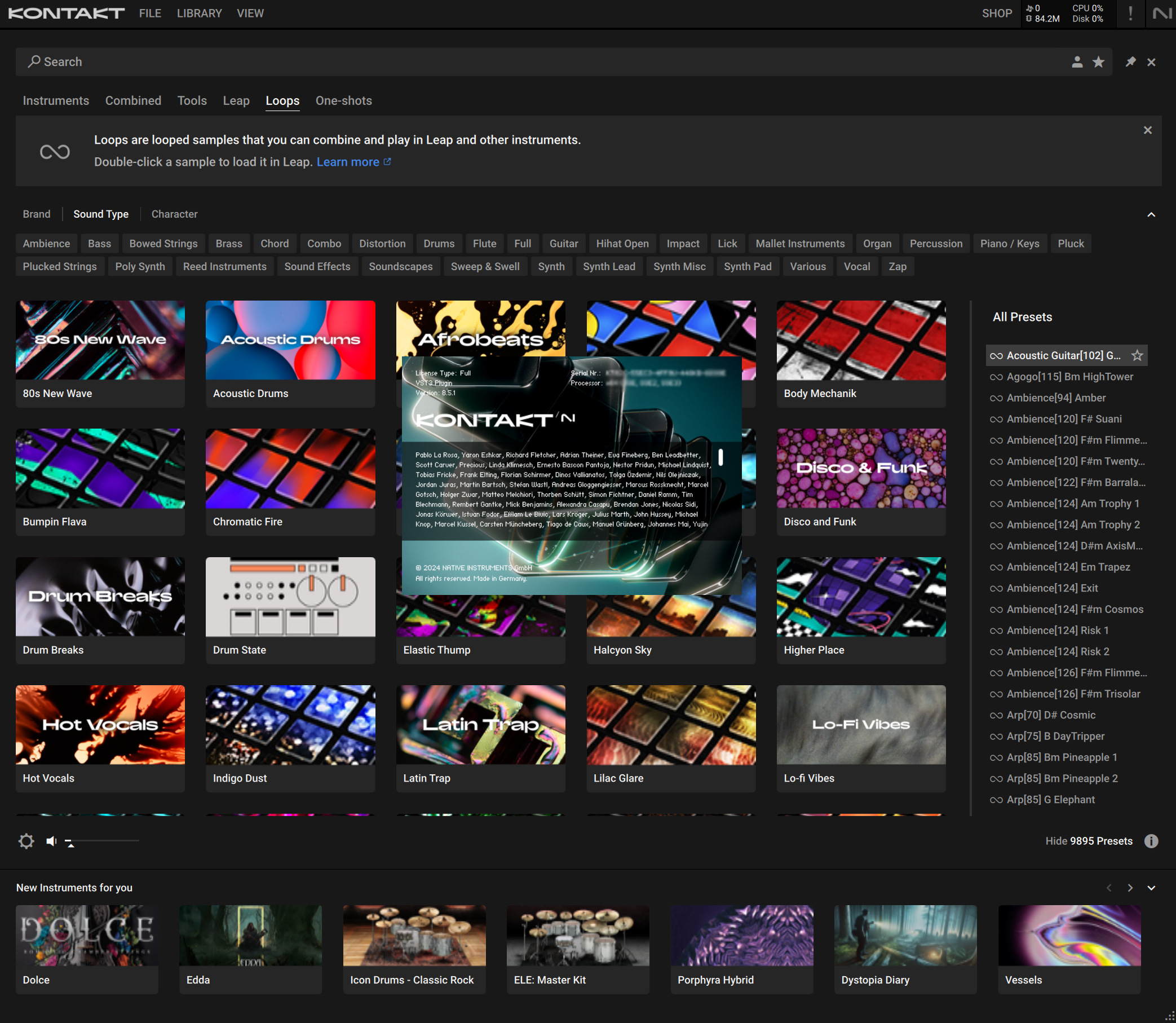Viewport: 1176px width, 1023px height.
Task: Toggle the Mallet Instruments tag filter
Action: click(800, 244)
